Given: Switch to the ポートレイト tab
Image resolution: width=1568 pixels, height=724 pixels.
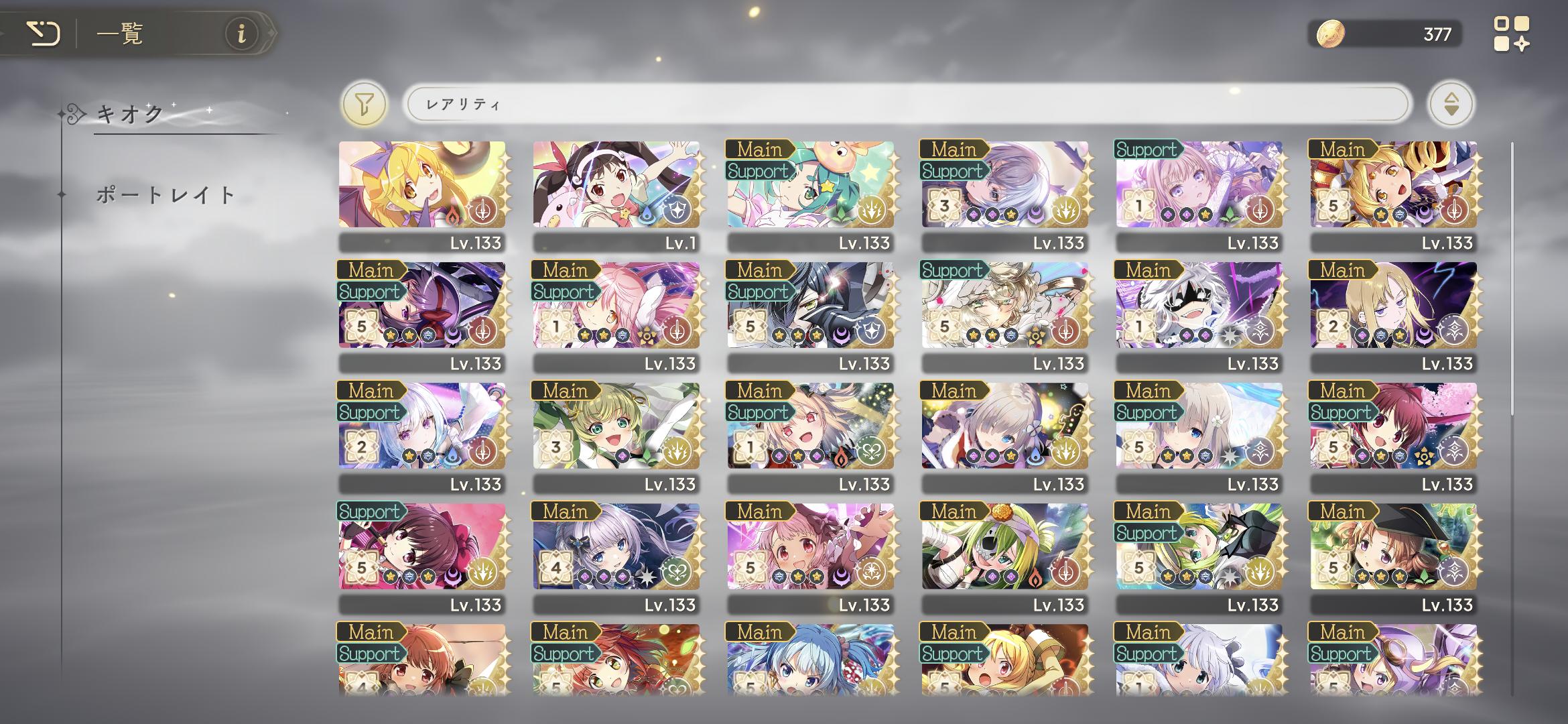Looking at the screenshot, I should (x=166, y=195).
